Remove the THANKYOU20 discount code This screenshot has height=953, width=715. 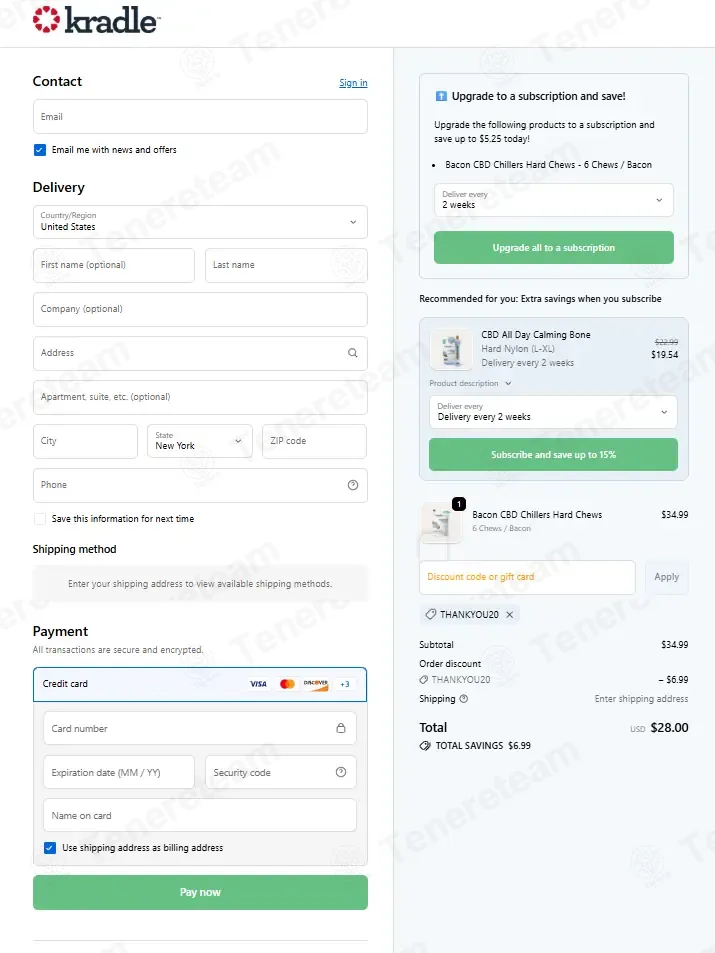tap(509, 614)
